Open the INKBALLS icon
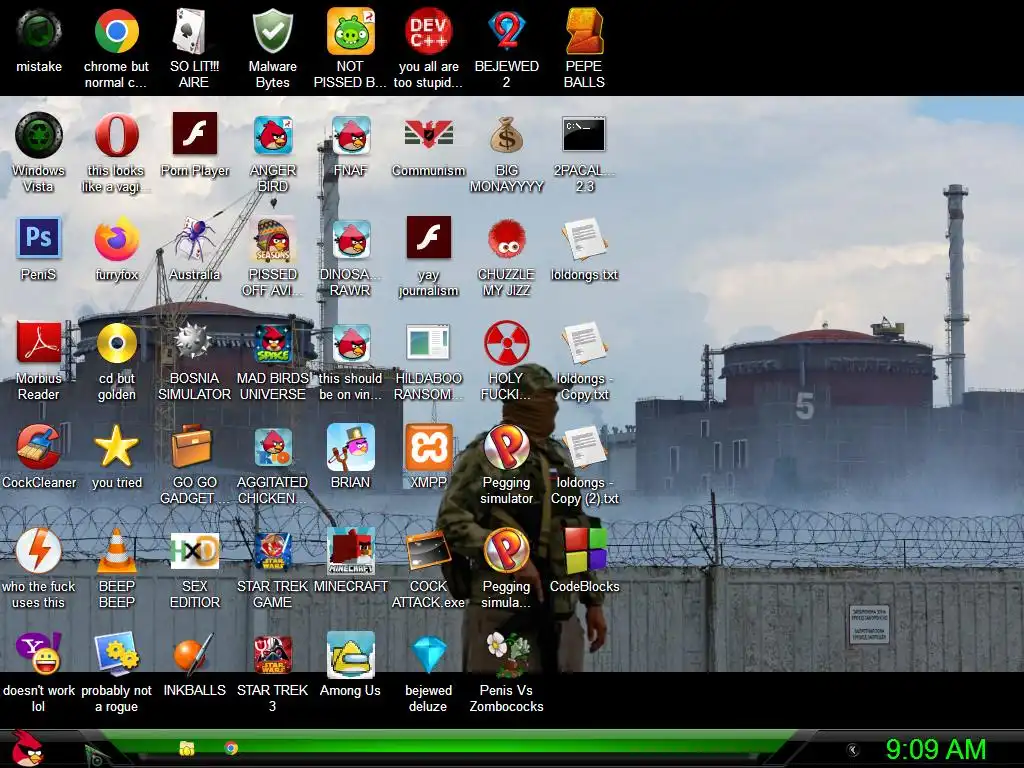The width and height of the screenshot is (1024, 768). pyautogui.click(x=194, y=655)
